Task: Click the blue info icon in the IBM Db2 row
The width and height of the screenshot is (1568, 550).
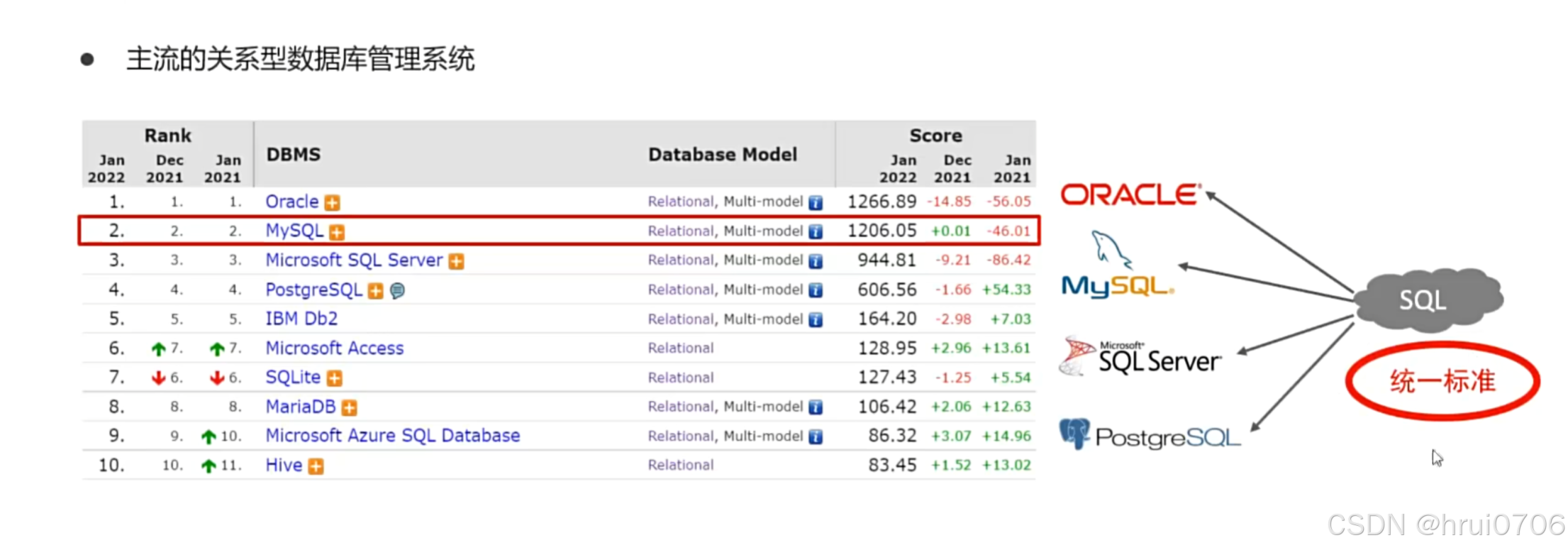Action: (x=816, y=320)
